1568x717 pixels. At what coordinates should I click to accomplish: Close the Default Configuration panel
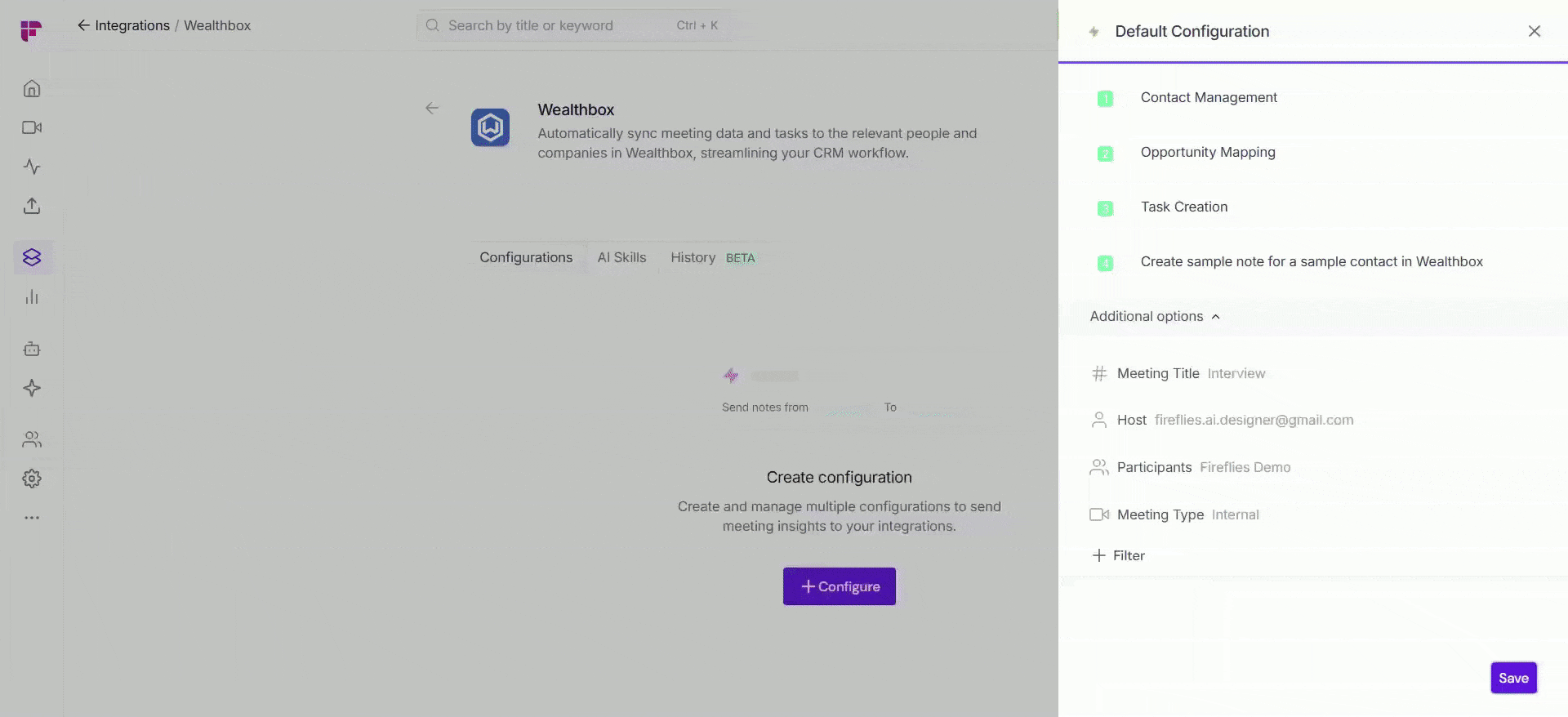coord(1535,31)
